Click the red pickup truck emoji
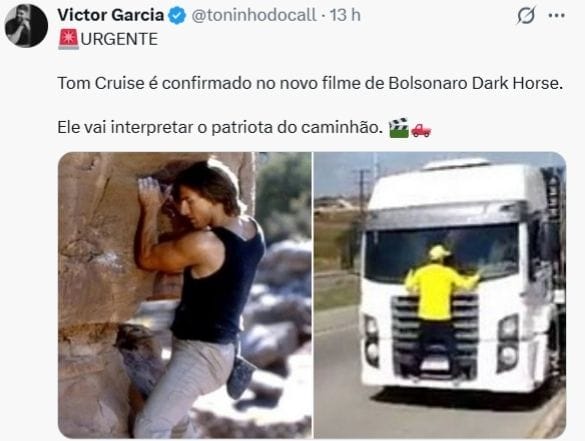The width and height of the screenshot is (585, 441). (421, 130)
